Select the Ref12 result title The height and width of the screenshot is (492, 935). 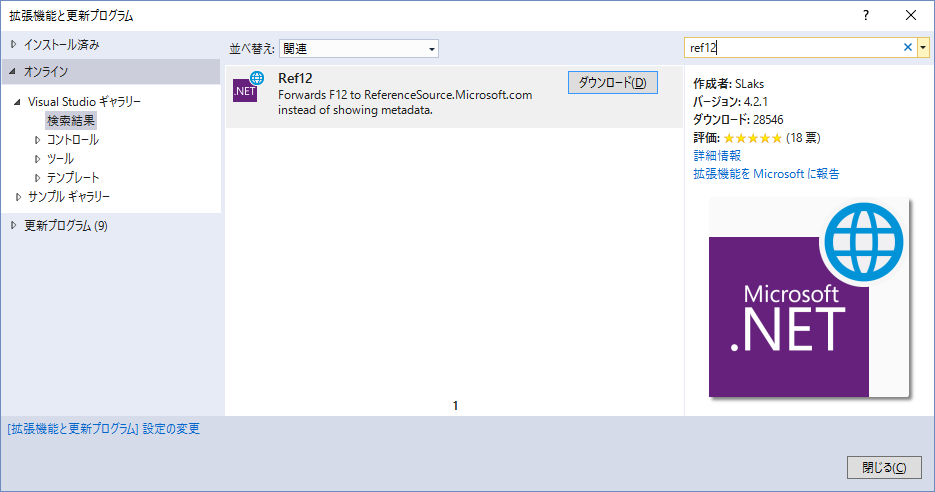click(x=295, y=78)
